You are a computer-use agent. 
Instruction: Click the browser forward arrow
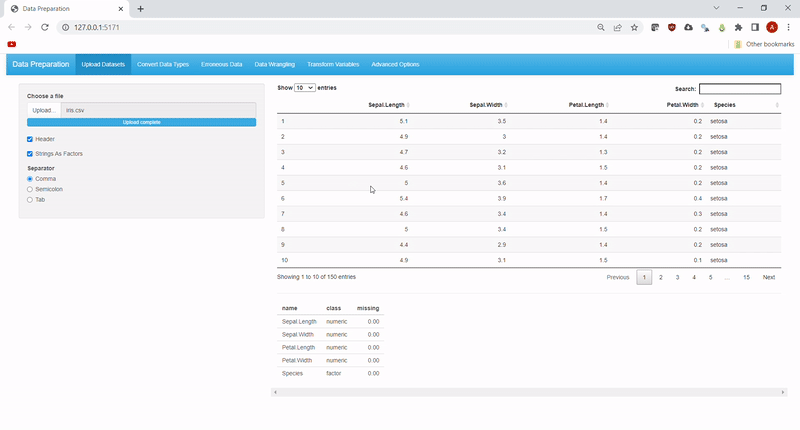point(28,27)
